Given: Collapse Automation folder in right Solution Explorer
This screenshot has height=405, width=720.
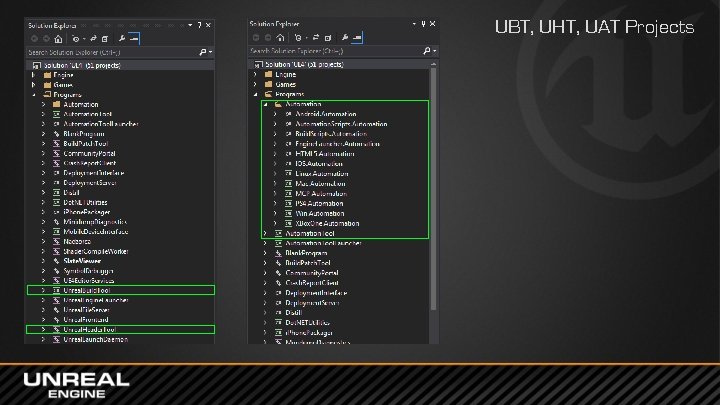Looking at the screenshot, I should (x=265, y=104).
